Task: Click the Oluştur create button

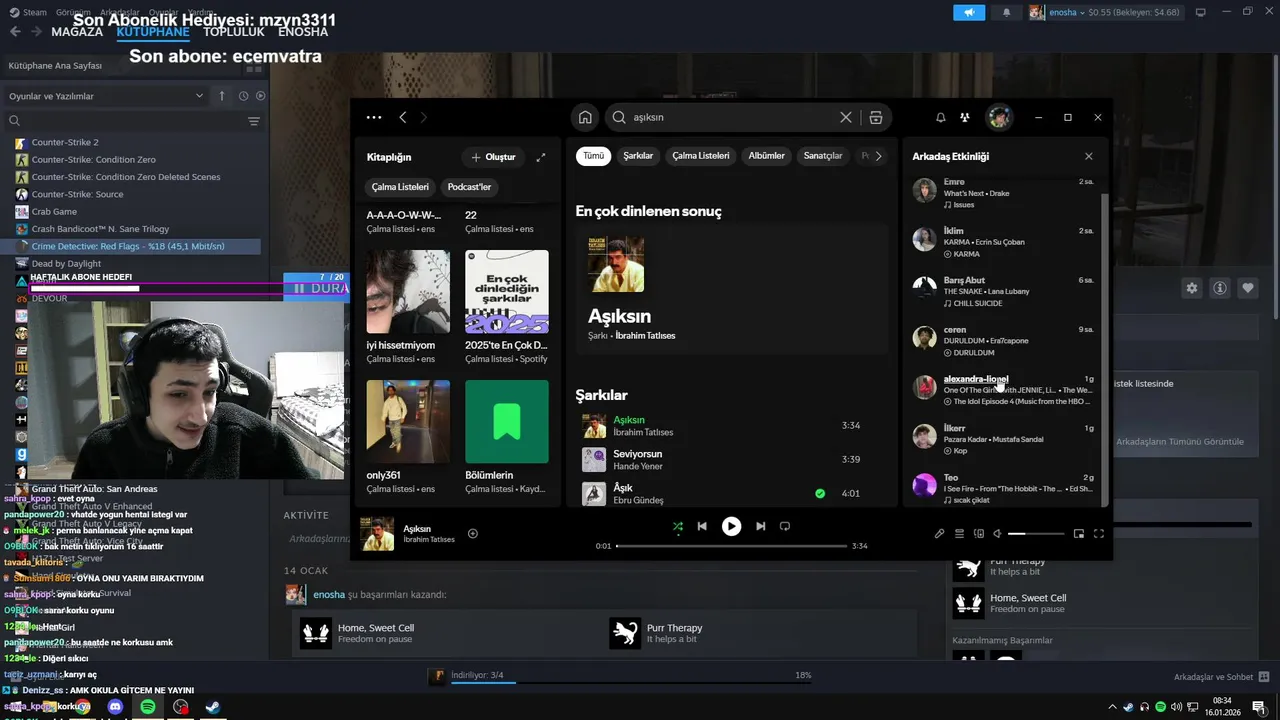Action: point(493,157)
